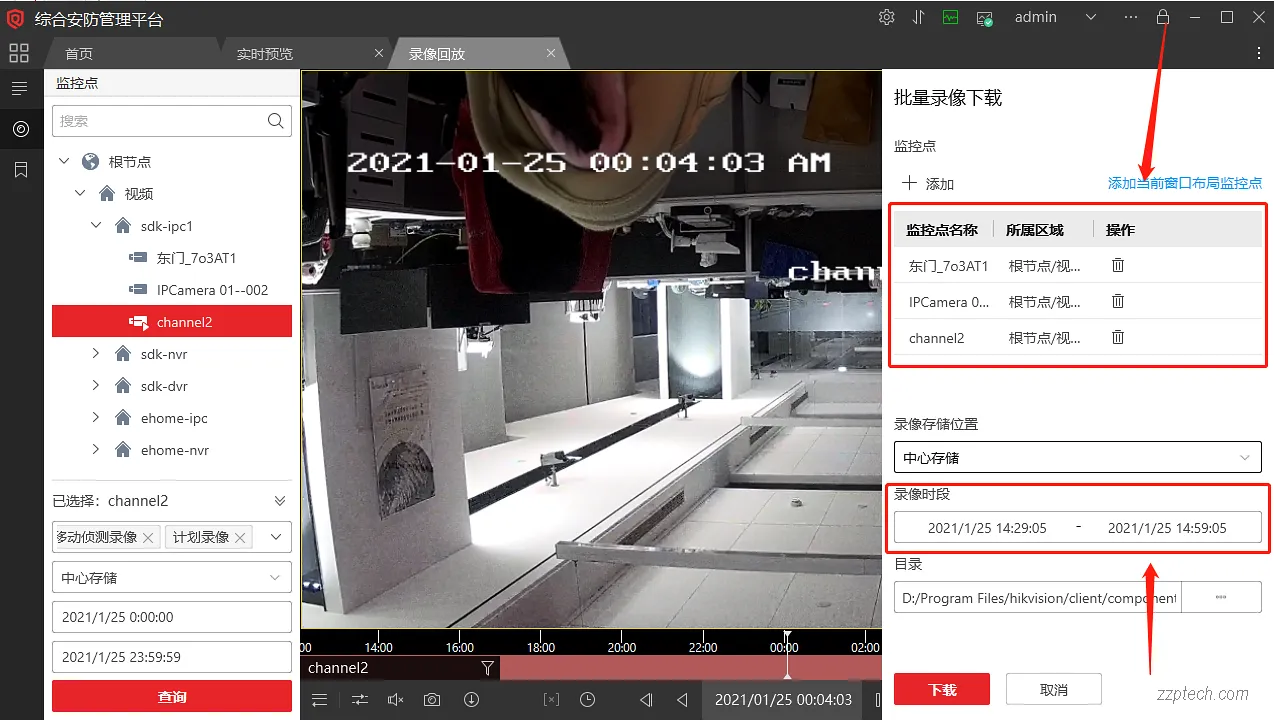Lock the screen using the padlock icon

pos(1162,17)
